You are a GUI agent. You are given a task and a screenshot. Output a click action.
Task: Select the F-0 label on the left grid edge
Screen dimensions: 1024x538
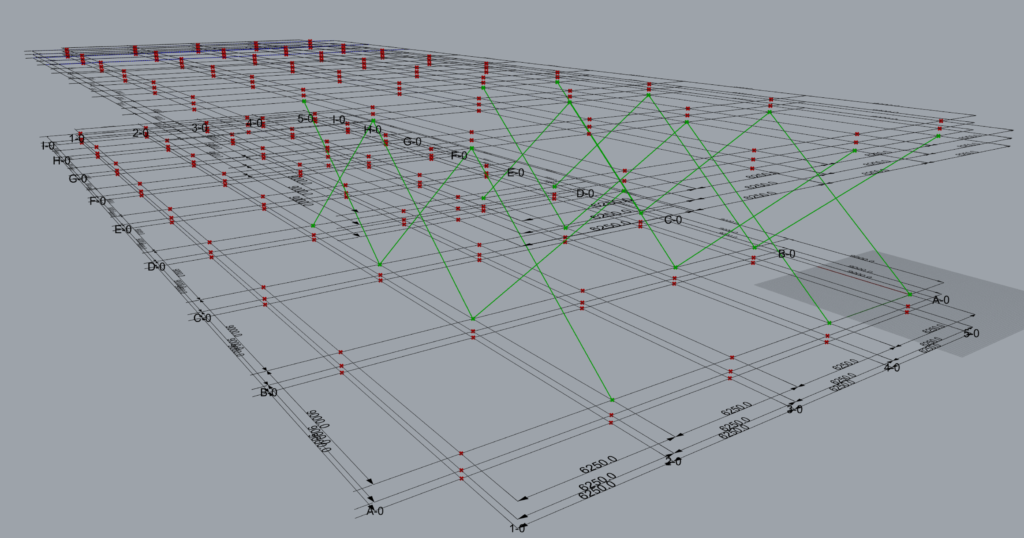98,202
